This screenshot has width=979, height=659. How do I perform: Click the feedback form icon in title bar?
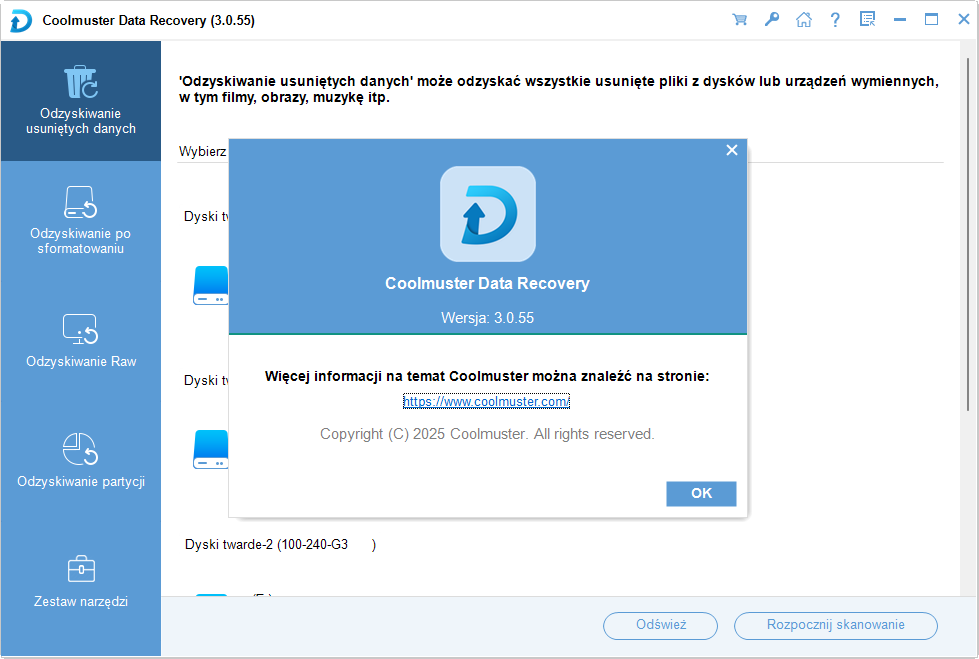point(867,19)
